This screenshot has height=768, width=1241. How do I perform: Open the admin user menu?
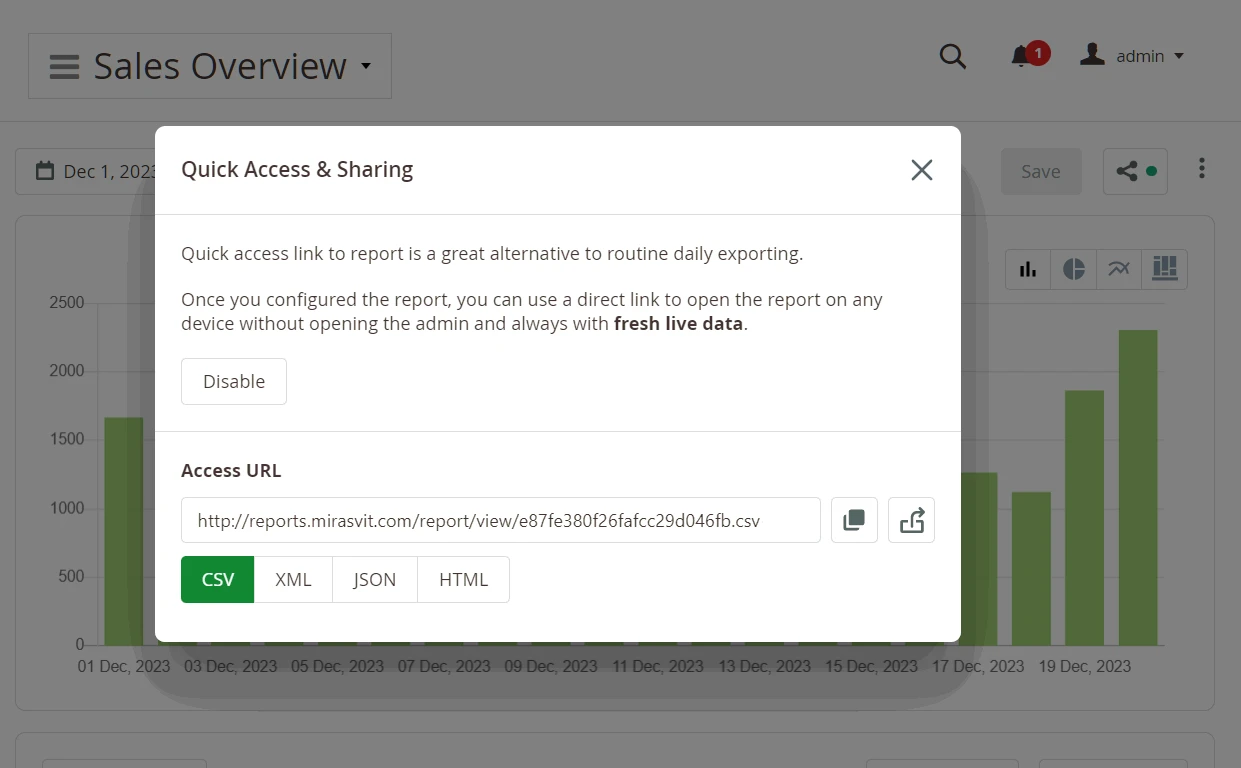tap(1133, 56)
